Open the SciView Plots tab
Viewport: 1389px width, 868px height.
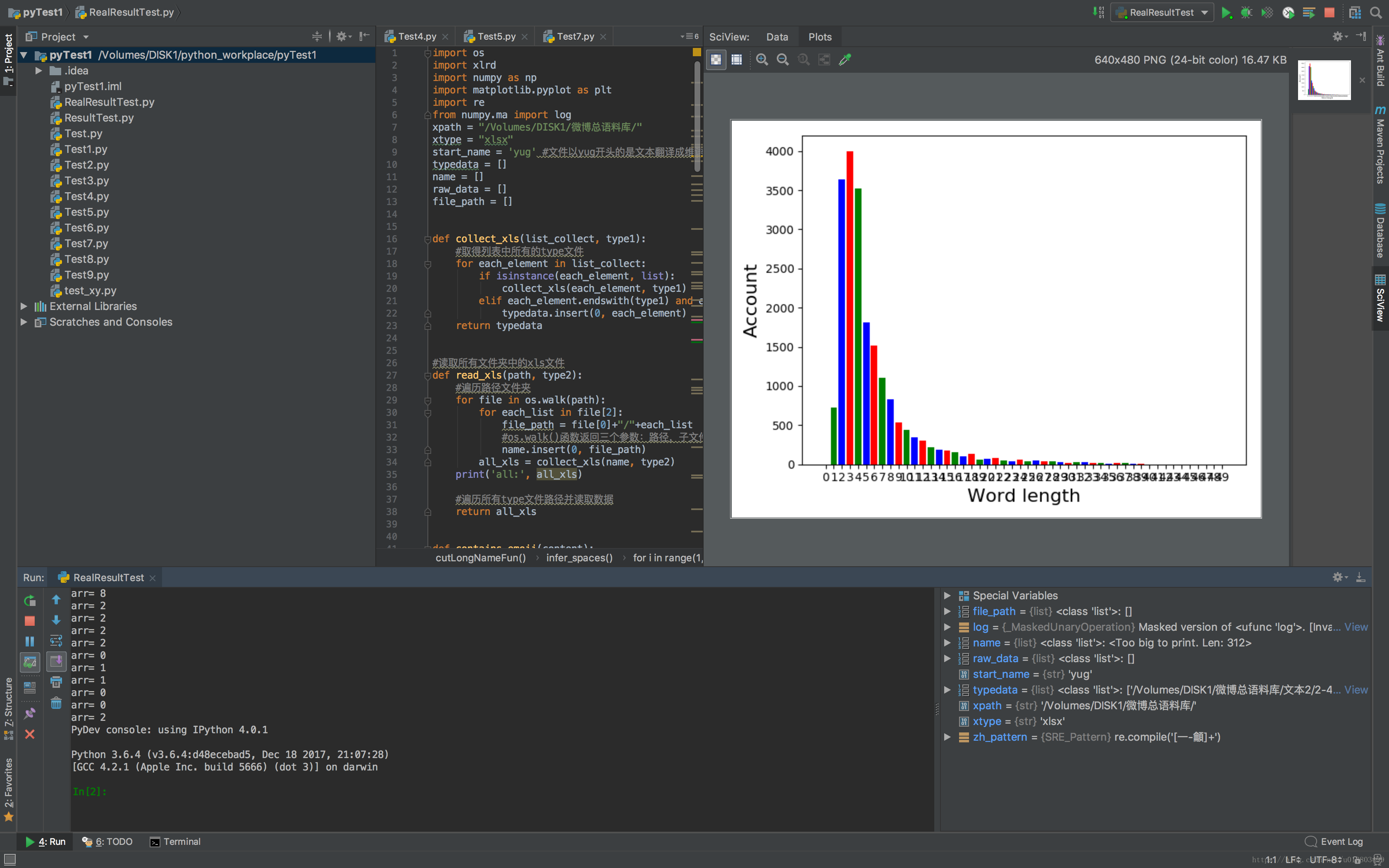point(820,37)
